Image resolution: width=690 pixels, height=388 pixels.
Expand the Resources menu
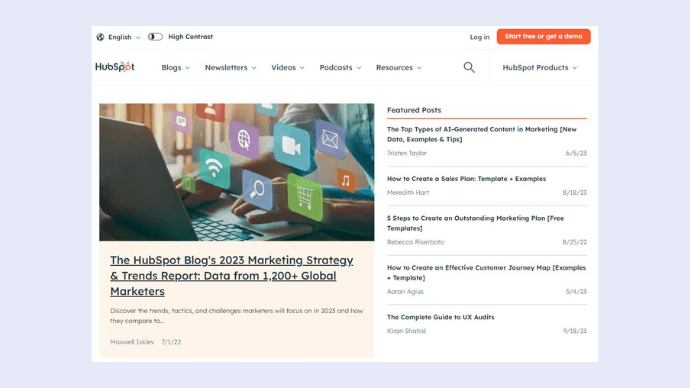[x=399, y=67]
